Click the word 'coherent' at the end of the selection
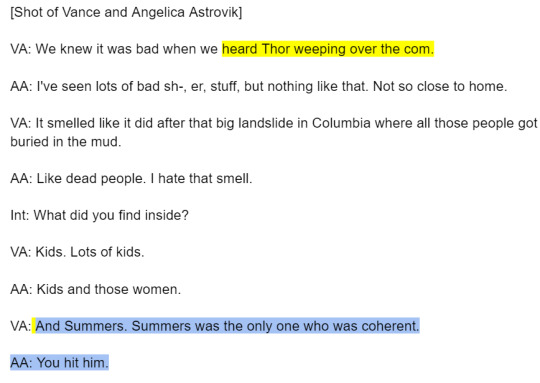Viewport: 540px width, 383px height. tap(390, 326)
